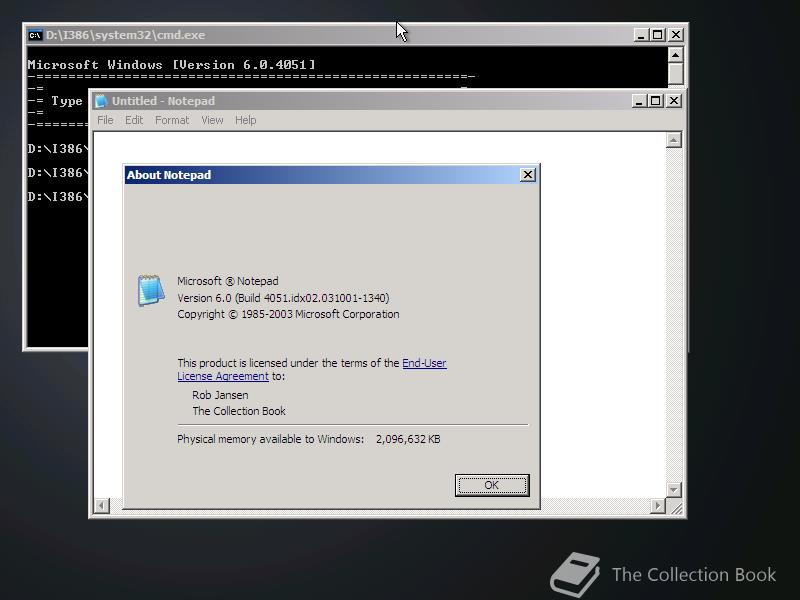The height and width of the screenshot is (600, 800).
Task: Click the cmd.exe title bar system icon
Action: tap(35, 35)
